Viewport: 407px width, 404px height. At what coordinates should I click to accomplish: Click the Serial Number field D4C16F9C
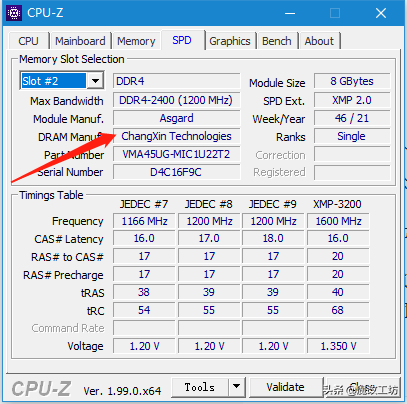coord(176,172)
